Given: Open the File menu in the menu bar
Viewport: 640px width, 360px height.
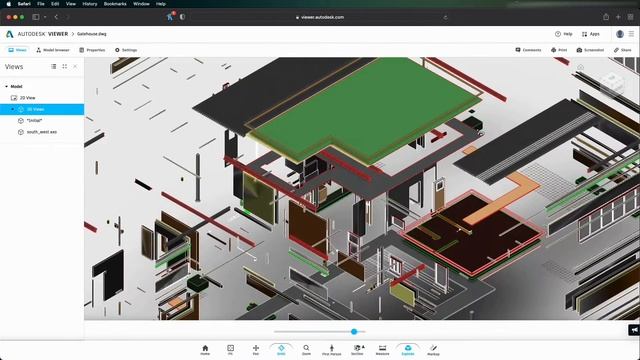Looking at the screenshot, I should click(41, 4).
